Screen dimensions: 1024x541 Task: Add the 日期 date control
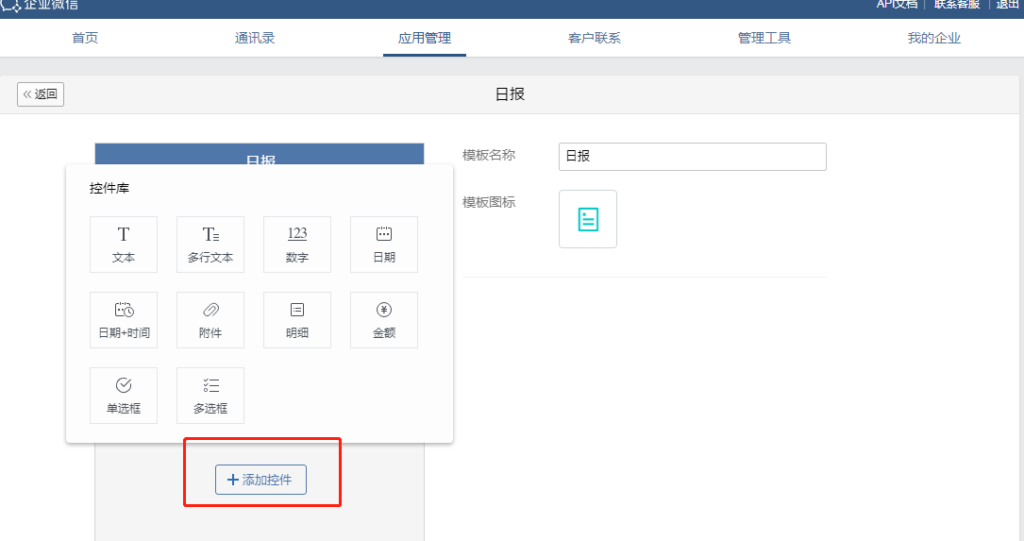[x=384, y=244]
